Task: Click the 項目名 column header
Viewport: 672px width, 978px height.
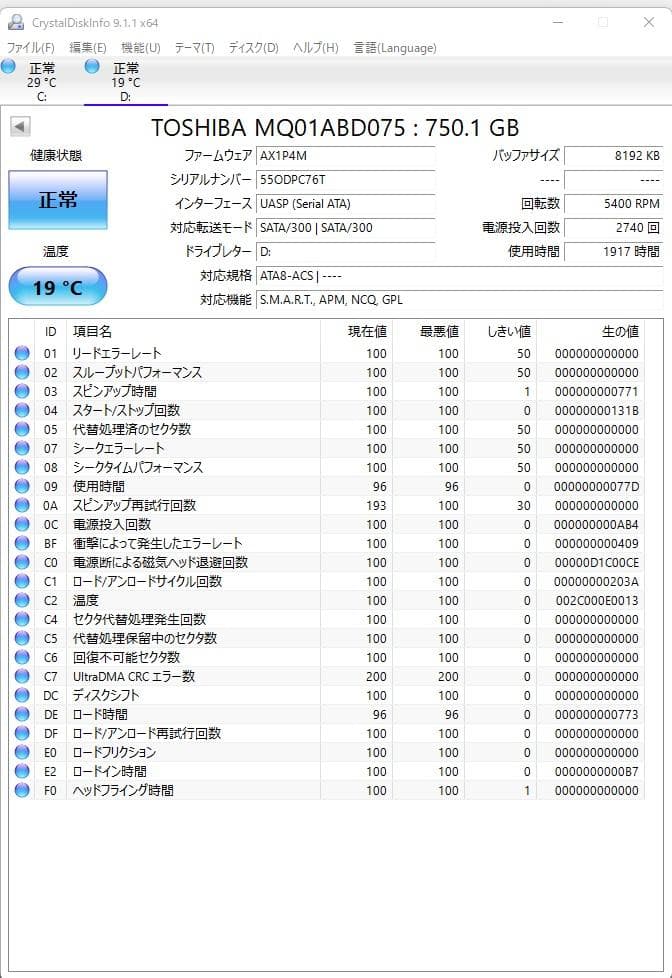Action: (193, 331)
